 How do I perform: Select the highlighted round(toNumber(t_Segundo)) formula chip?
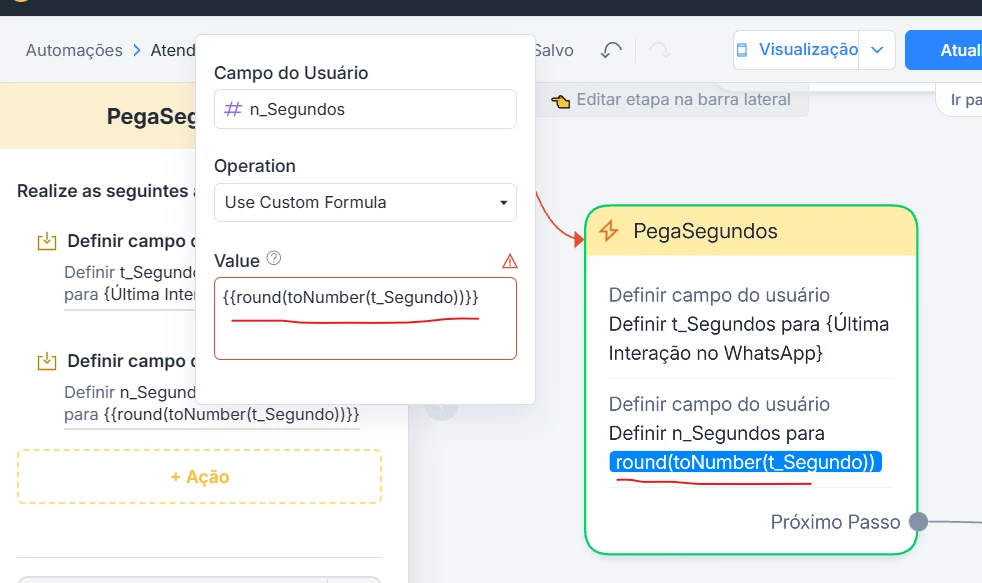click(x=745, y=462)
